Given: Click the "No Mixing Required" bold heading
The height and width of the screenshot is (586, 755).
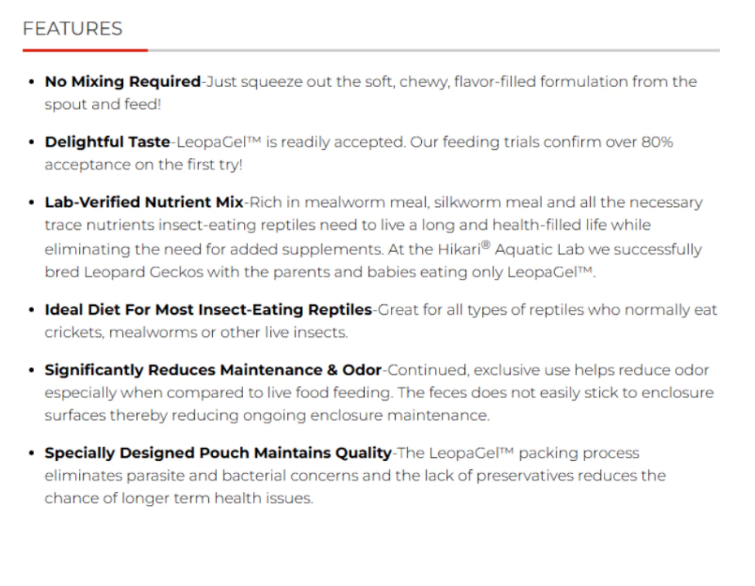Looking at the screenshot, I should 122,82.
